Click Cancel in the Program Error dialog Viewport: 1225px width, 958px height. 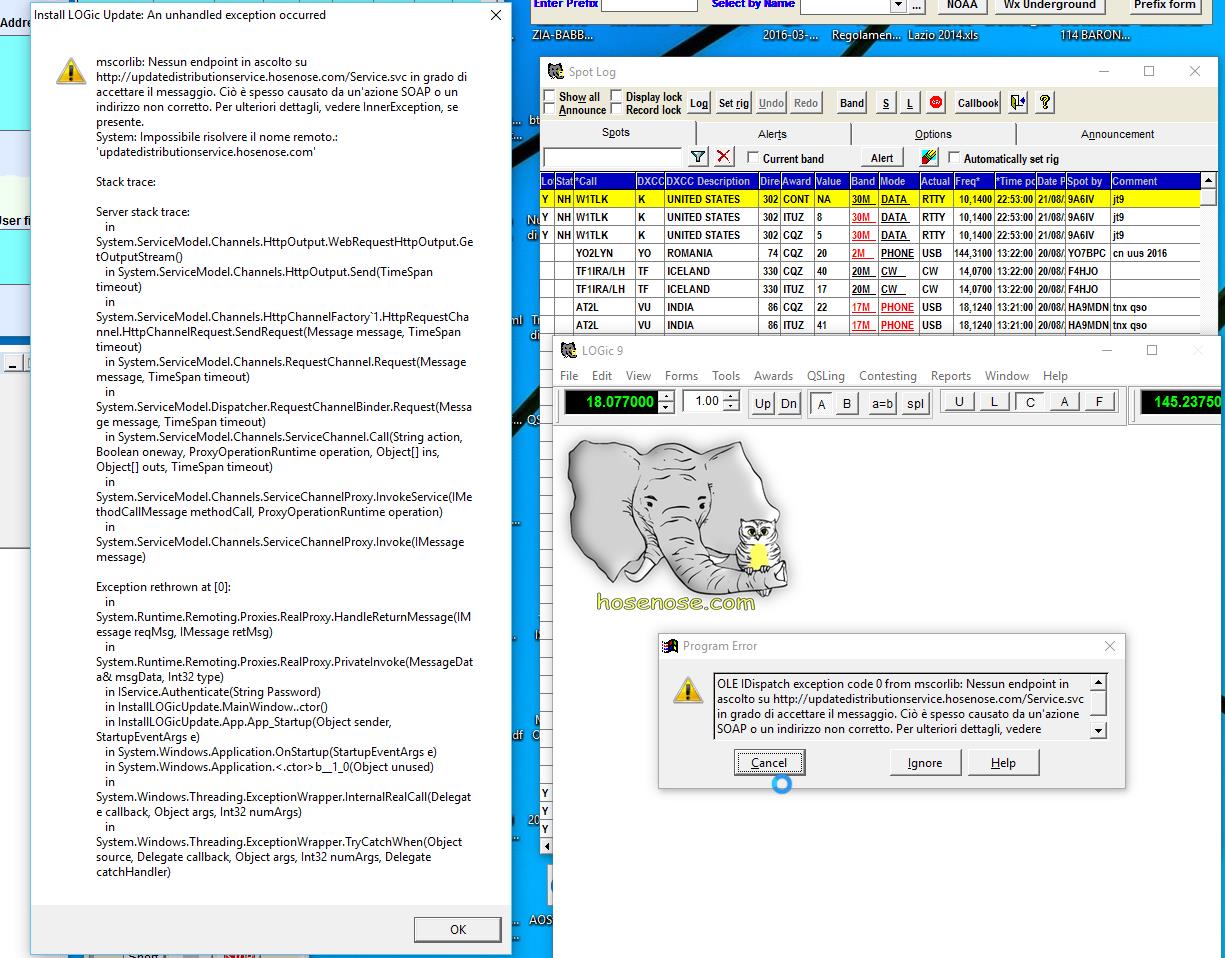[x=769, y=763]
